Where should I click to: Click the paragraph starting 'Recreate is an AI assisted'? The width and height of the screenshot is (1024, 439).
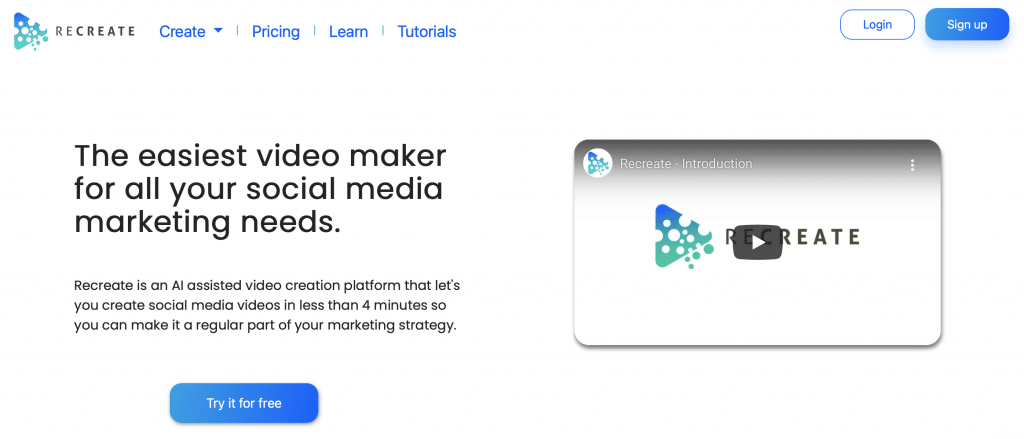click(268, 306)
